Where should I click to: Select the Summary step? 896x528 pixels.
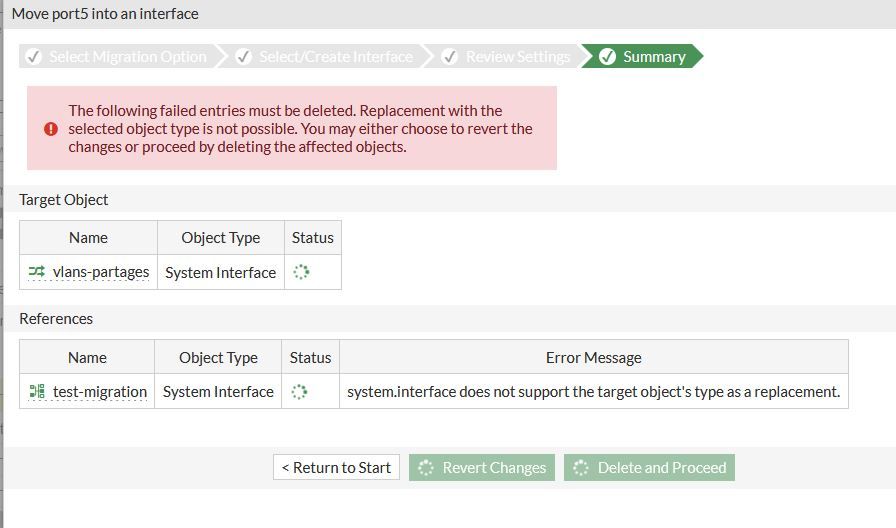[x=653, y=57]
